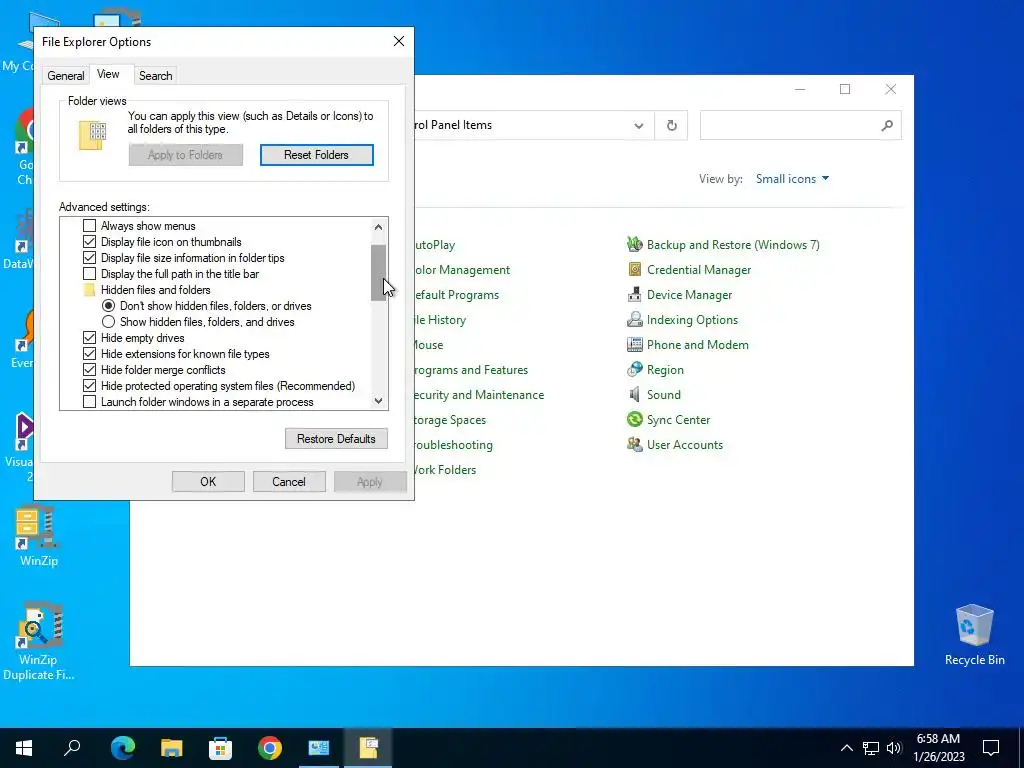Click the advanced settings scrollbar thumb
This screenshot has width=1024, height=768.
point(378,272)
